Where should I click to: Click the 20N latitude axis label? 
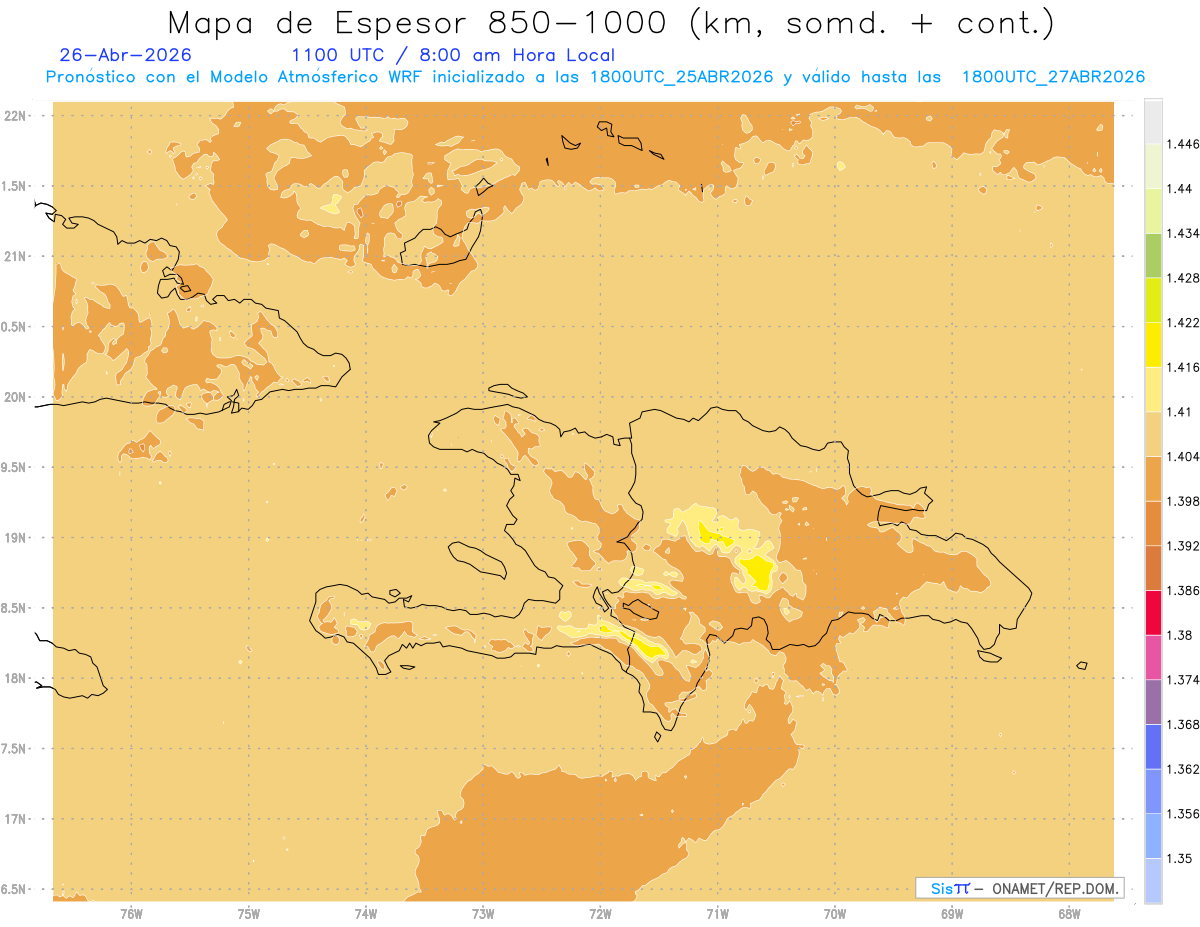17,397
